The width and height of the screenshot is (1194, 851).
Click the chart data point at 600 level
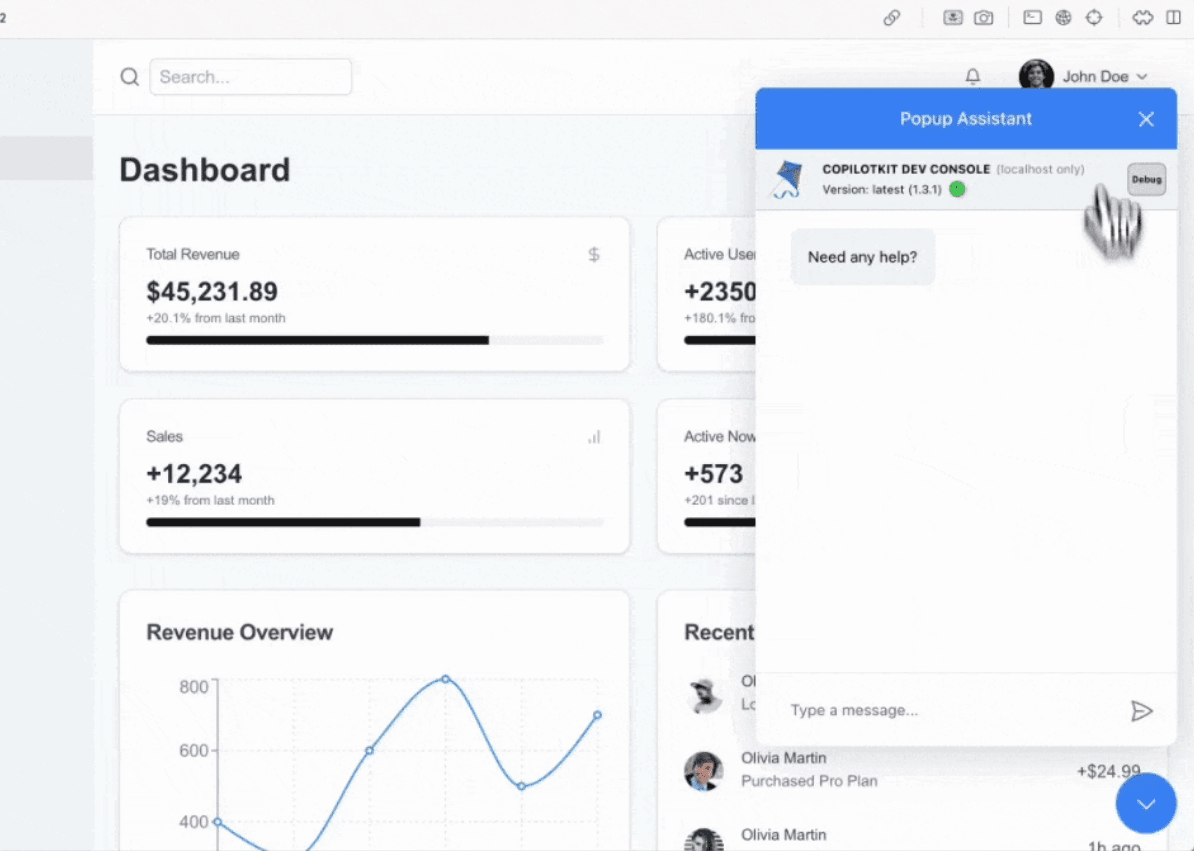(x=369, y=751)
